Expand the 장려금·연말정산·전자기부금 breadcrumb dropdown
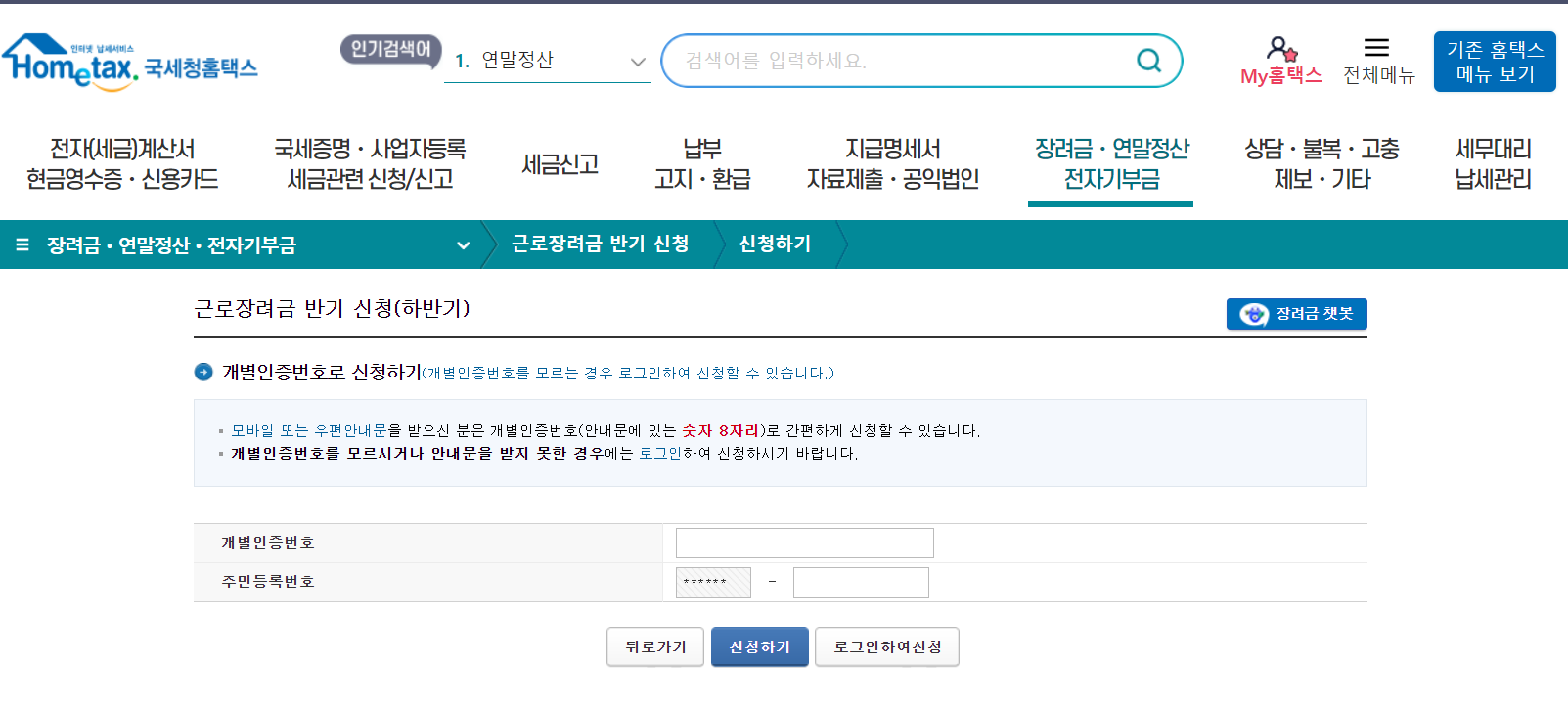The image size is (1568, 709). [463, 245]
